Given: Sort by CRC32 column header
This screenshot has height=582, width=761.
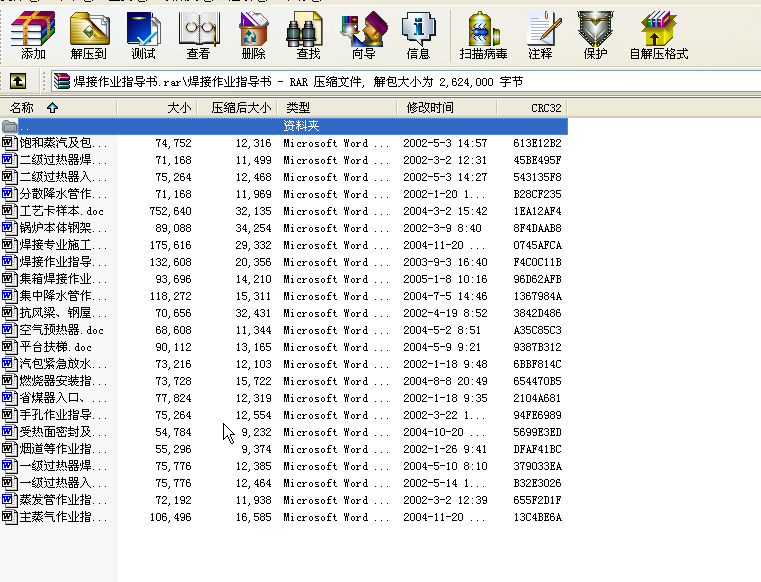Looking at the screenshot, I should 532,108.
